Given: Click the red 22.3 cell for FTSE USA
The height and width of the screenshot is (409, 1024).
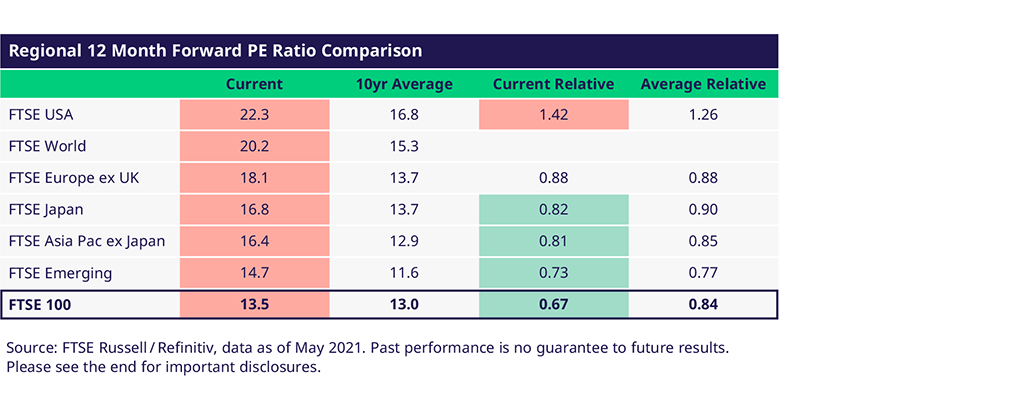Looking at the screenshot, I should [254, 115].
